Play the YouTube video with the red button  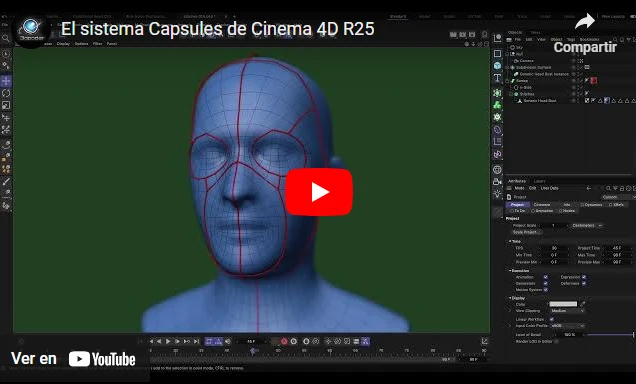319,192
